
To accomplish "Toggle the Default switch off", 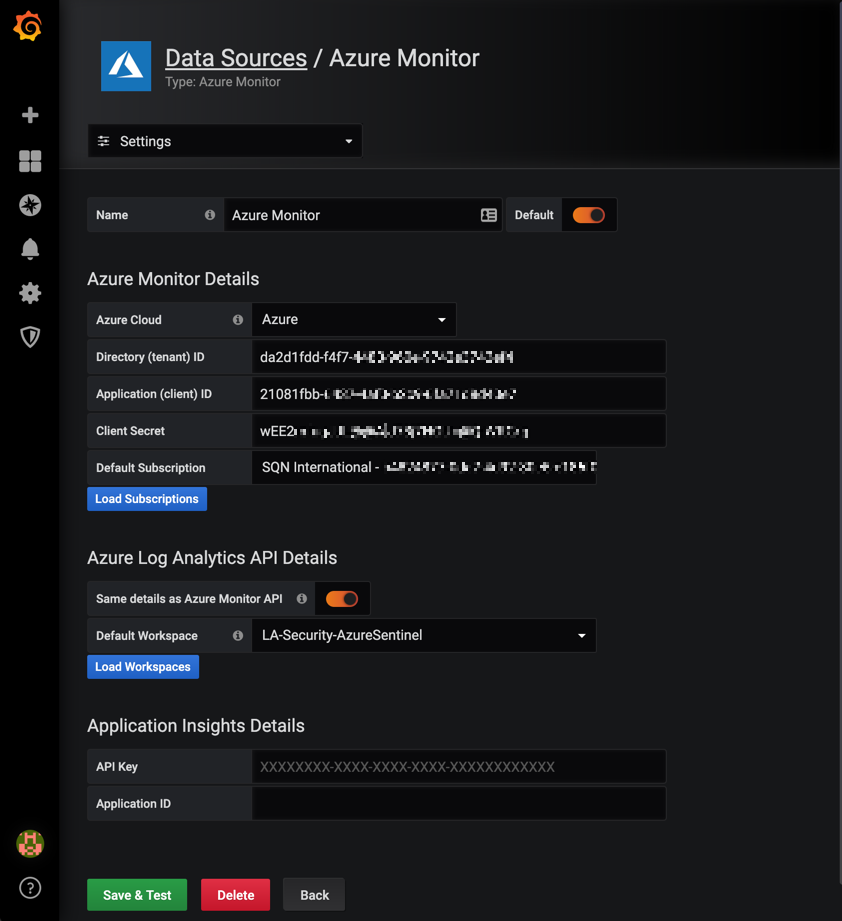I will (x=589, y=214).
